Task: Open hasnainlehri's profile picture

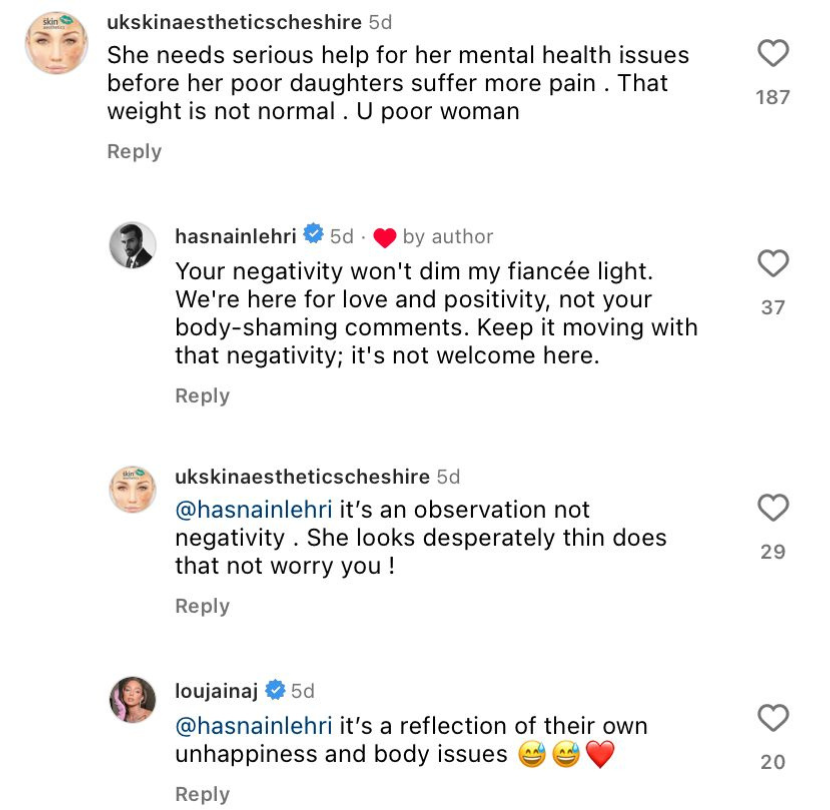Action: [132, 245]
